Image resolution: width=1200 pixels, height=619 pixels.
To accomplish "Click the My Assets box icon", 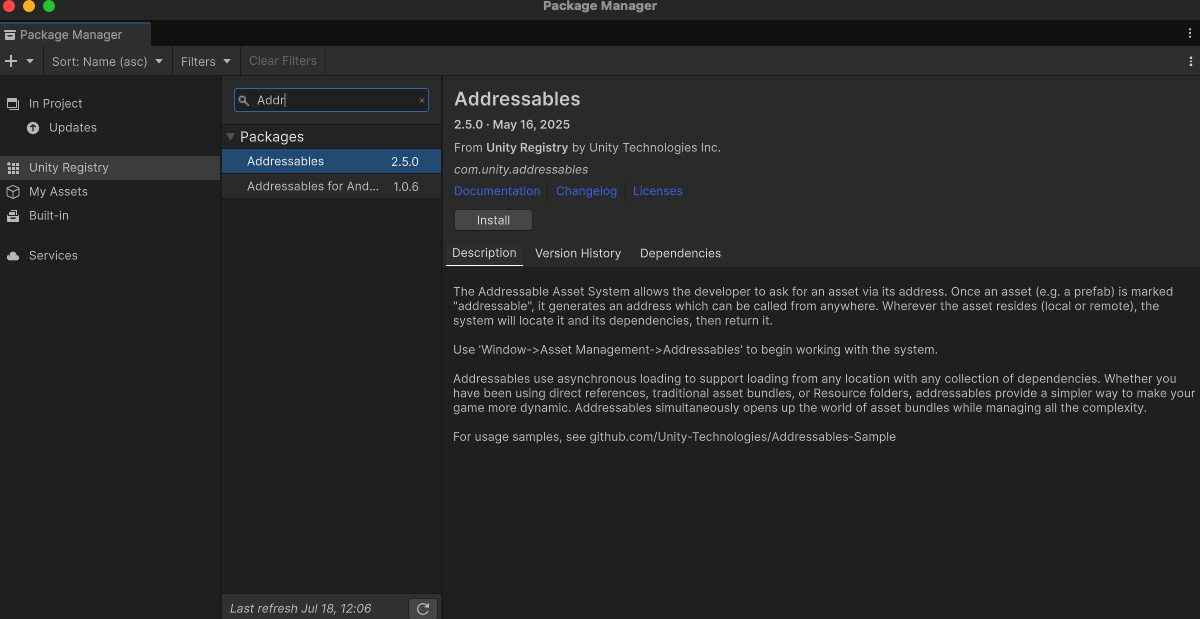I will pos(13,192).
